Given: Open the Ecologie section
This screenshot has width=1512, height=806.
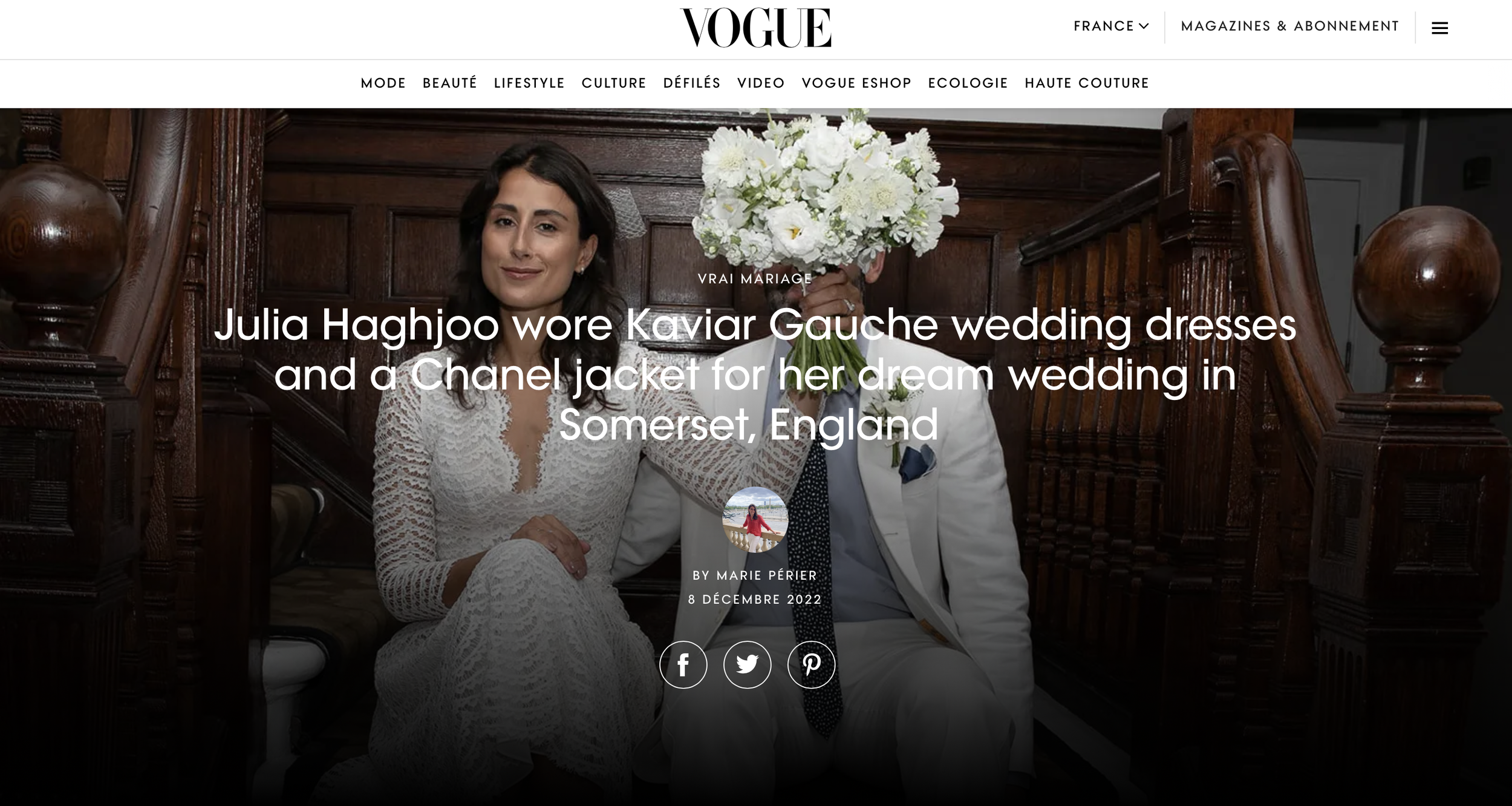Looking at the screenshot, I should [968, 83].
